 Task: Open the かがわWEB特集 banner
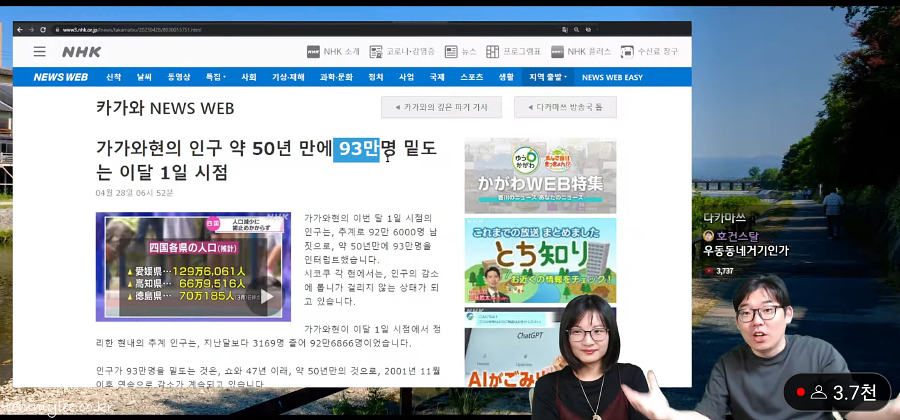coord(540,176)
